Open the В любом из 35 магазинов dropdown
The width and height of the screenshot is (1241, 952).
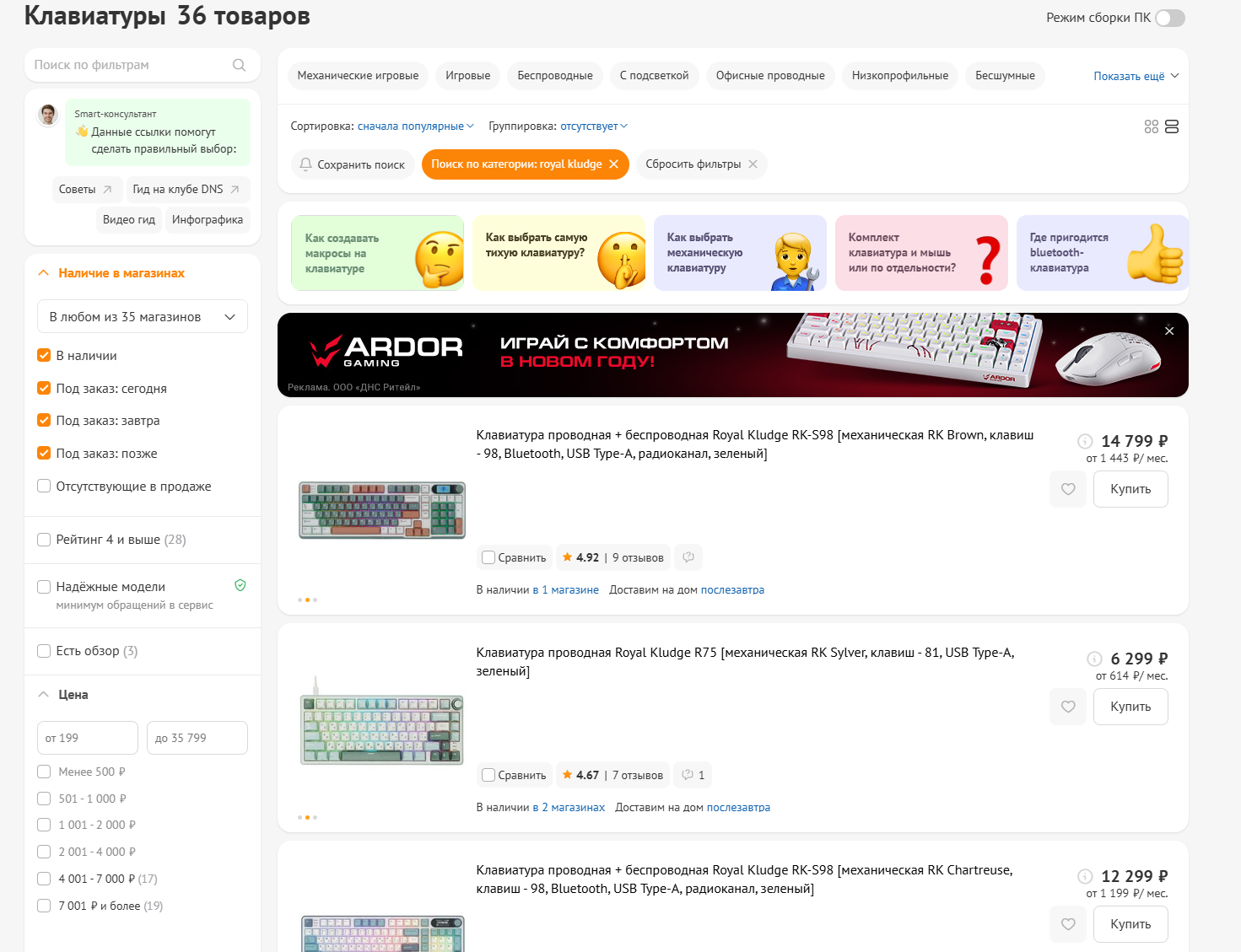[x=143, y=317]
